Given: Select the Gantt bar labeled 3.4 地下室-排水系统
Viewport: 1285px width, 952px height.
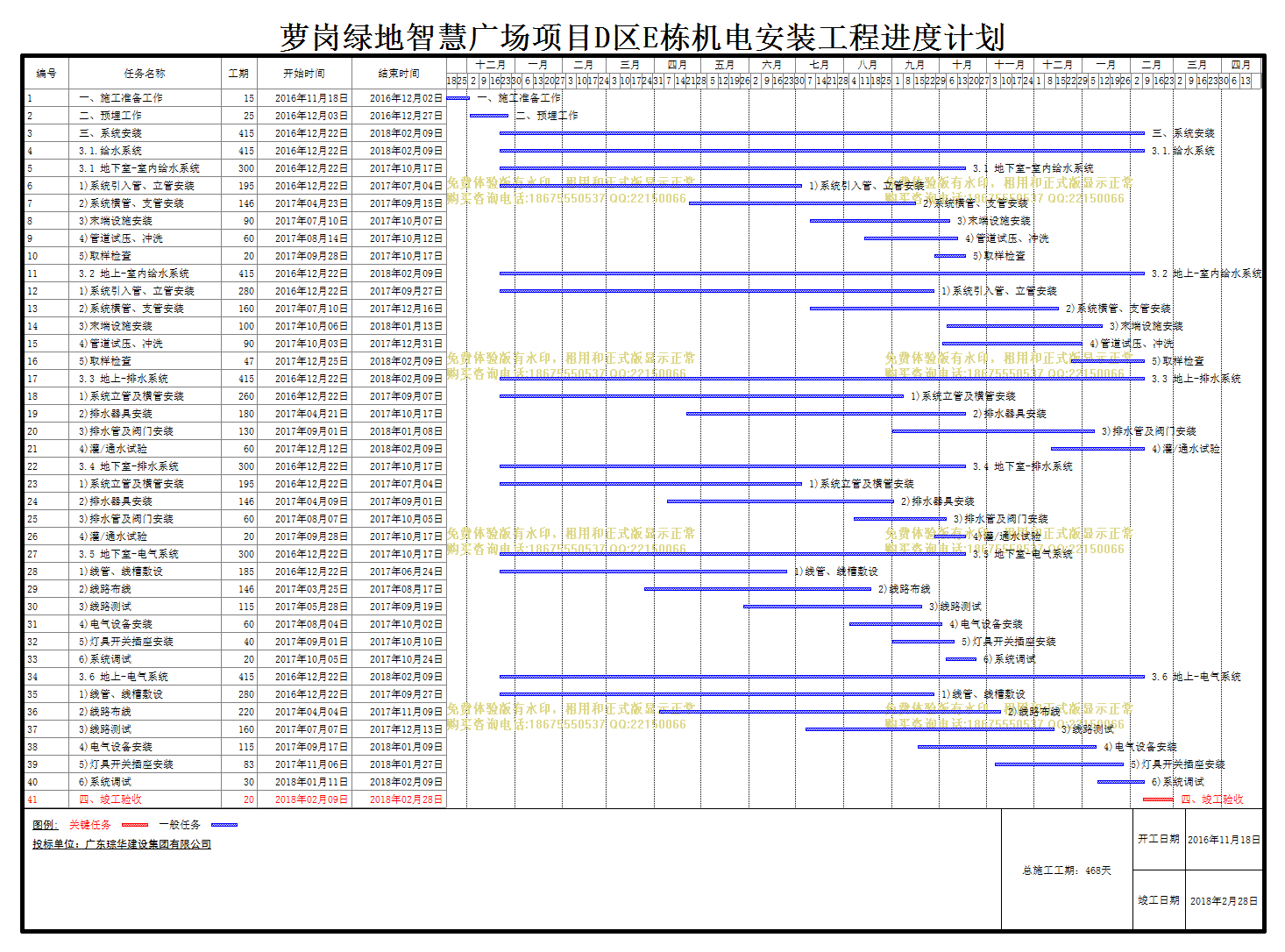Looking at the screenshot, I should point(733,466).
